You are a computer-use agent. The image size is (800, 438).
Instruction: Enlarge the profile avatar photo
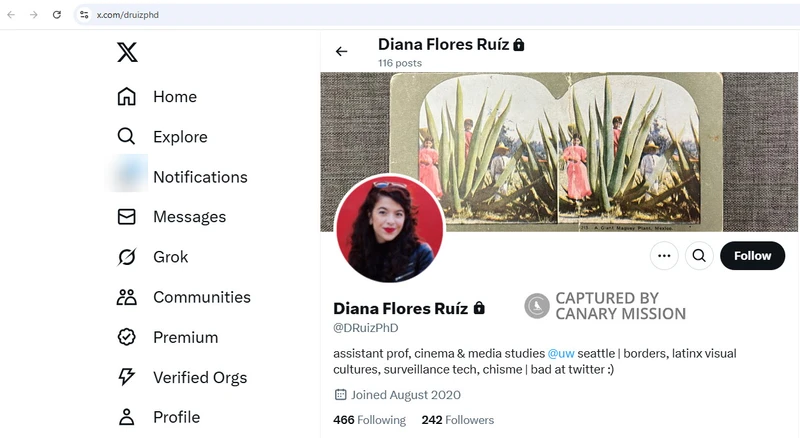[x=389, y=228]
